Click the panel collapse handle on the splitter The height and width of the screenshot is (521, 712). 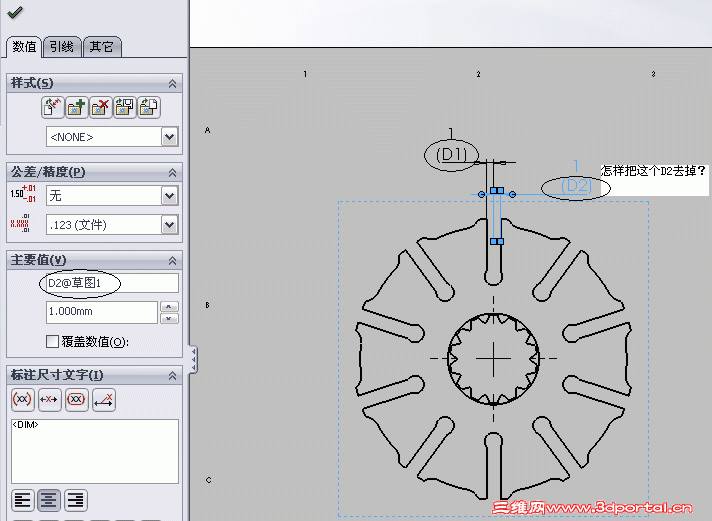click(x=194, y=359)
